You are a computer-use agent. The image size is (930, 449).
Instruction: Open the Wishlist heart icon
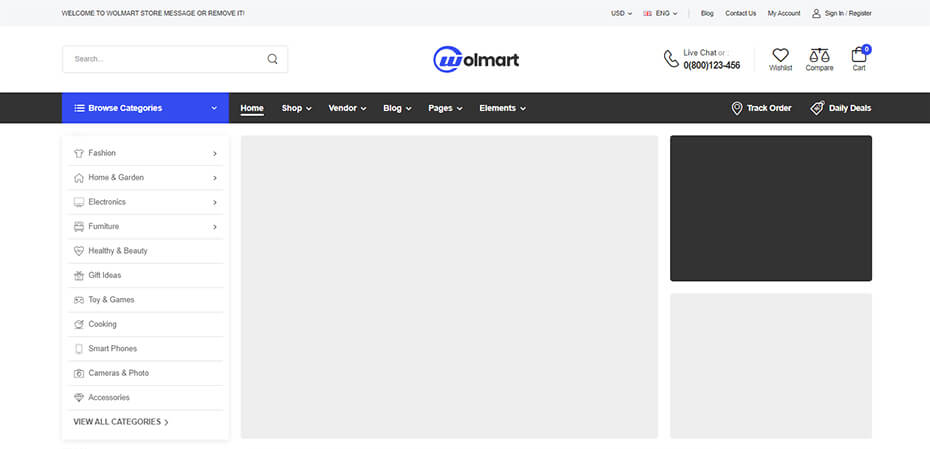tap(780, 55)
